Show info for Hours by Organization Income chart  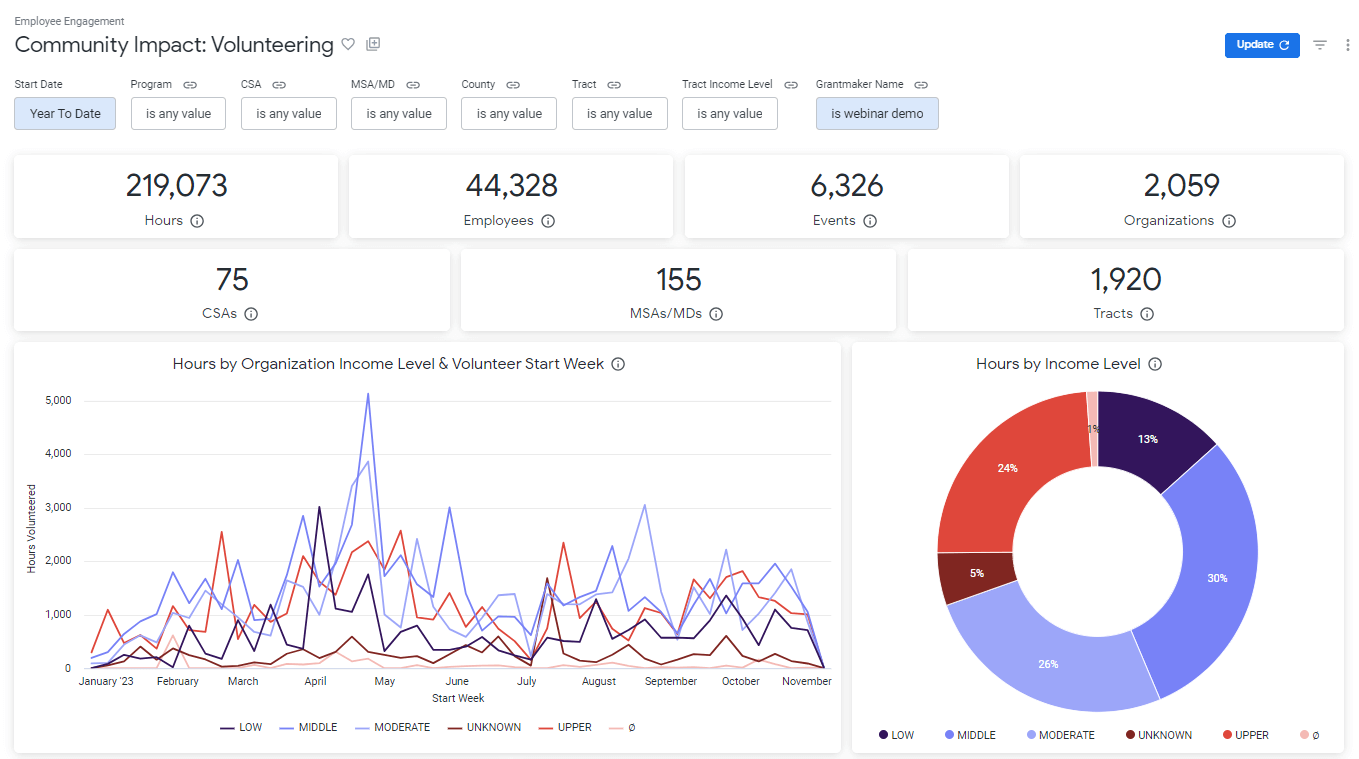pos(618,364)
